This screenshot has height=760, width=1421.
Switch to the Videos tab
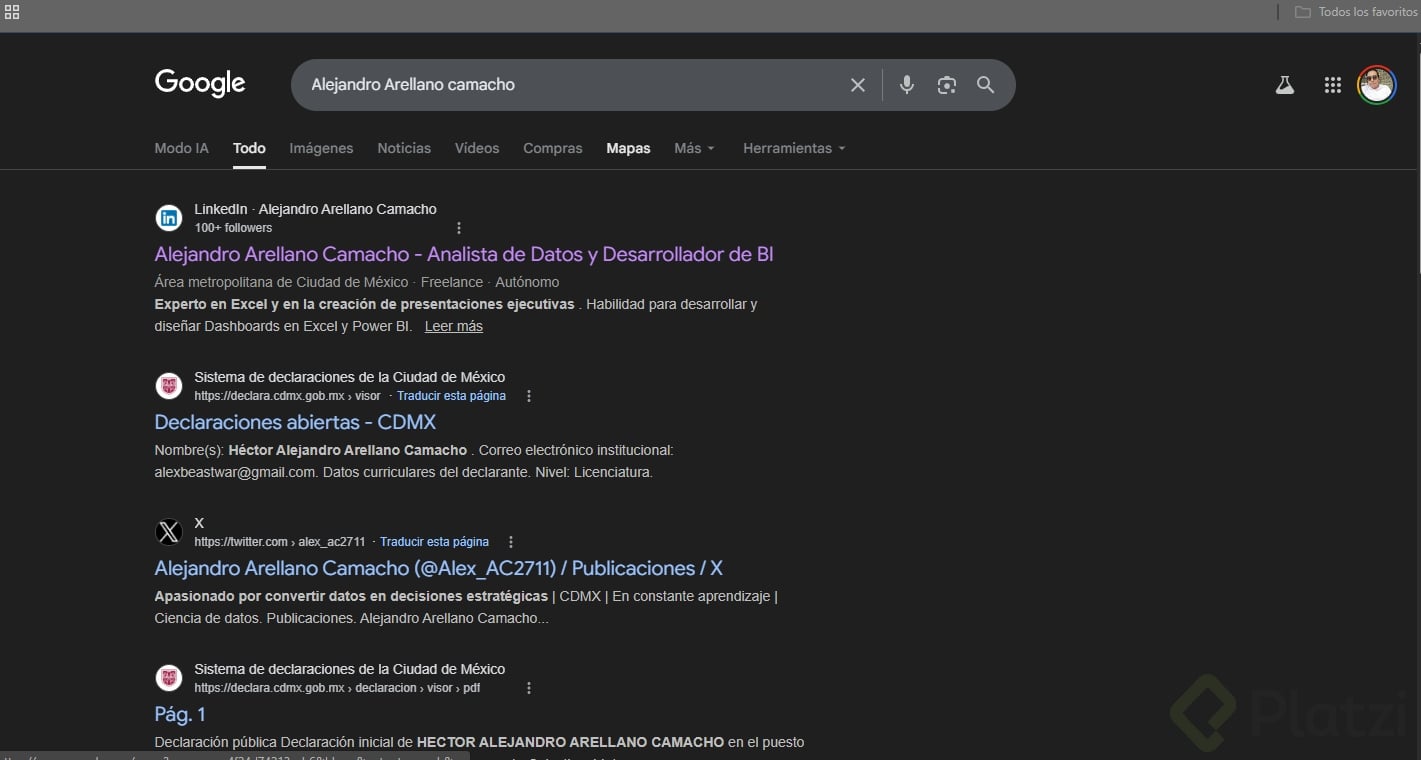pos(477,148)
